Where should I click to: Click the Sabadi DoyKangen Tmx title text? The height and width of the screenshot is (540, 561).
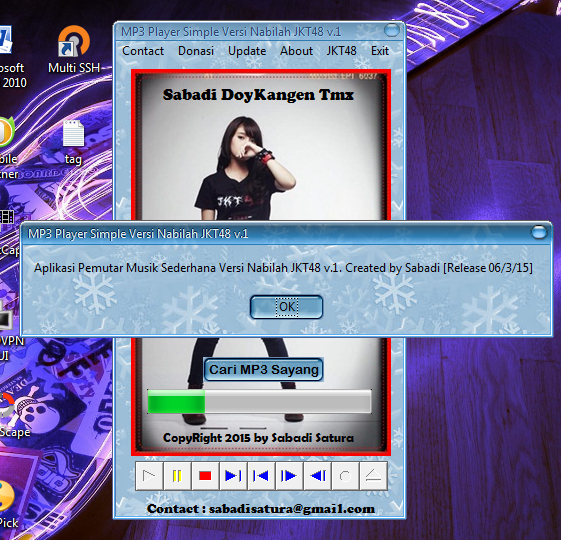(258, 95)
